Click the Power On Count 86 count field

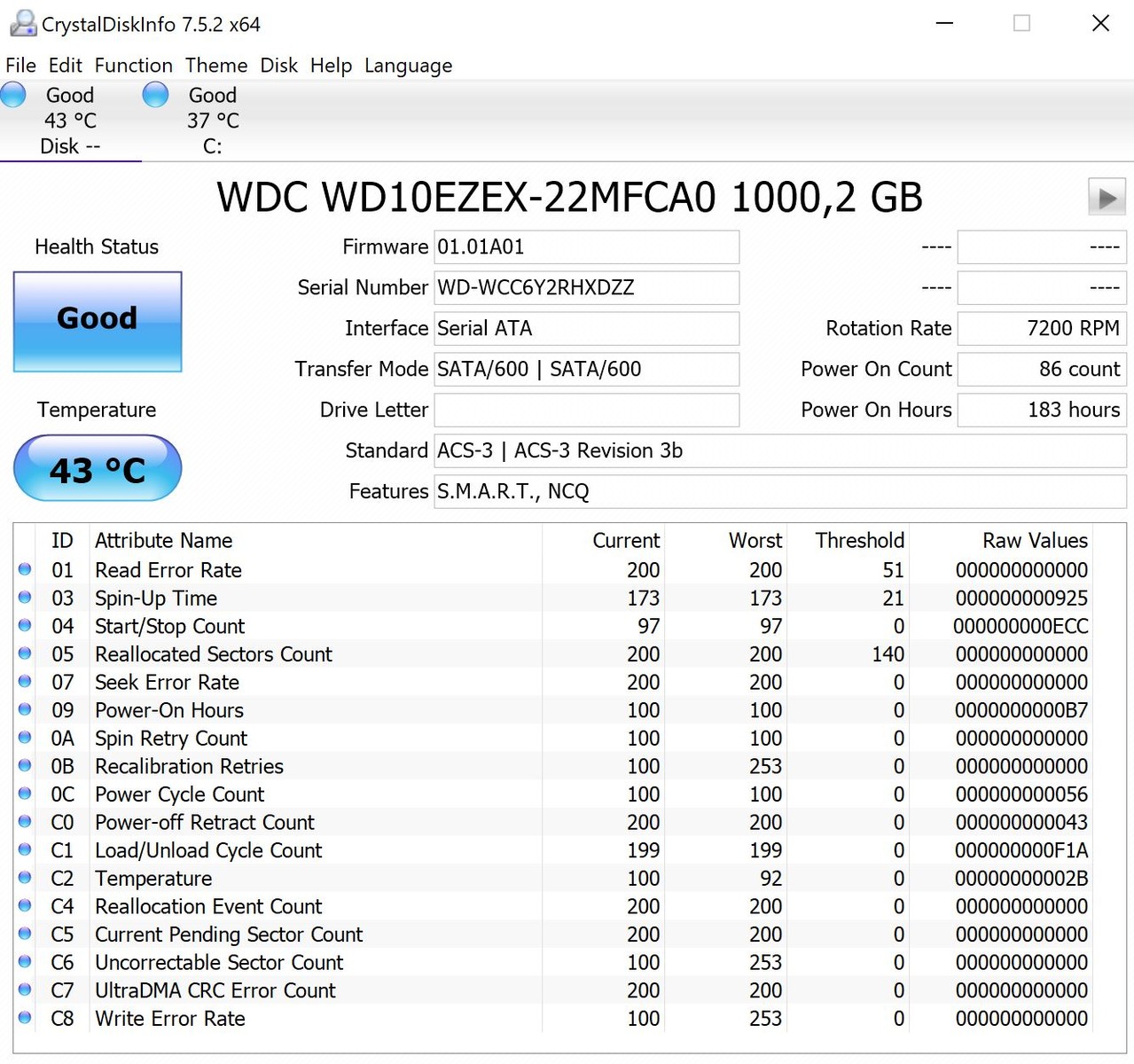[x=1042, y=369]
